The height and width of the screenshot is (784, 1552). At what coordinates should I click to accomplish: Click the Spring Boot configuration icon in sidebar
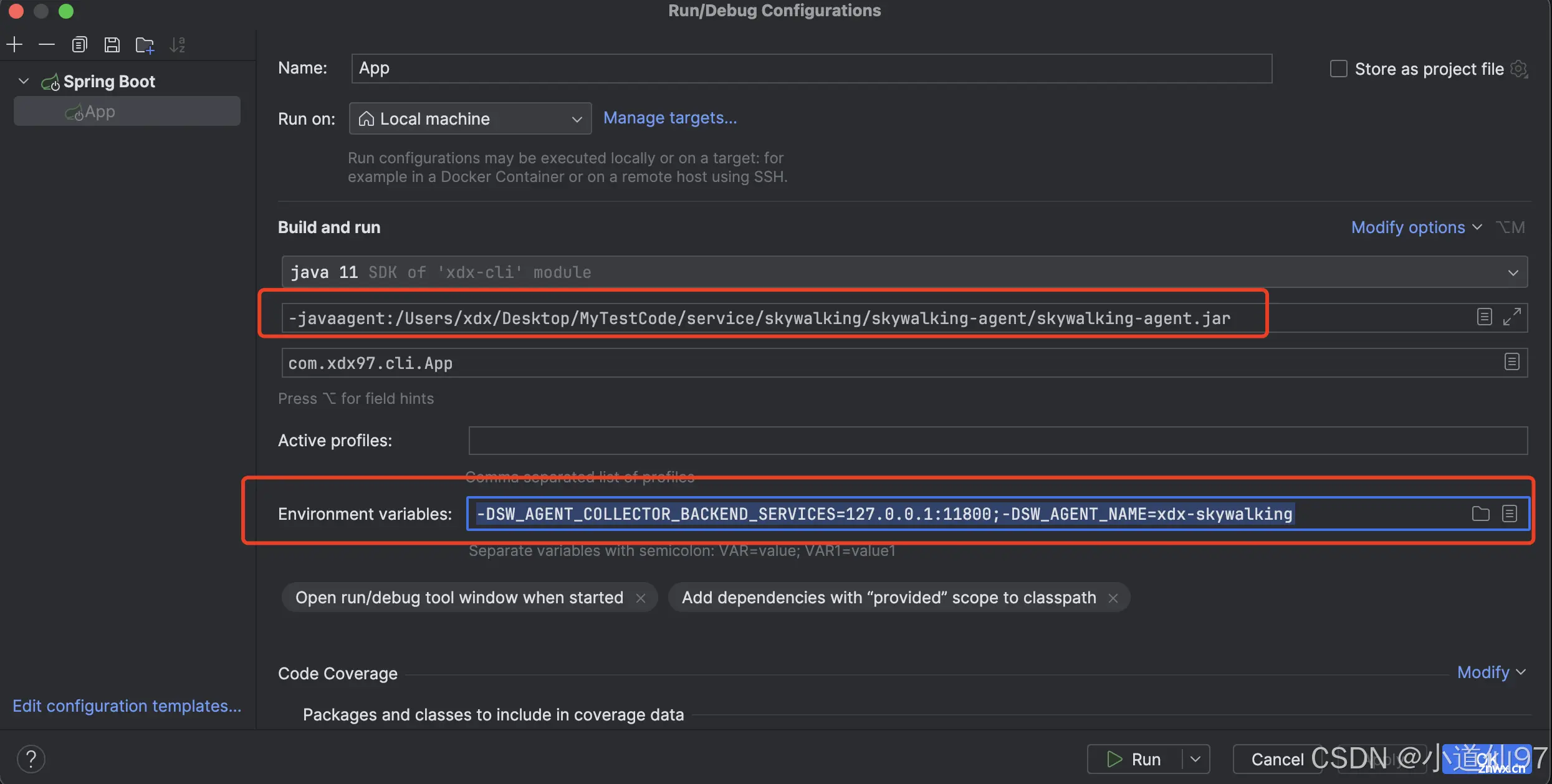[x=50, y=80]
